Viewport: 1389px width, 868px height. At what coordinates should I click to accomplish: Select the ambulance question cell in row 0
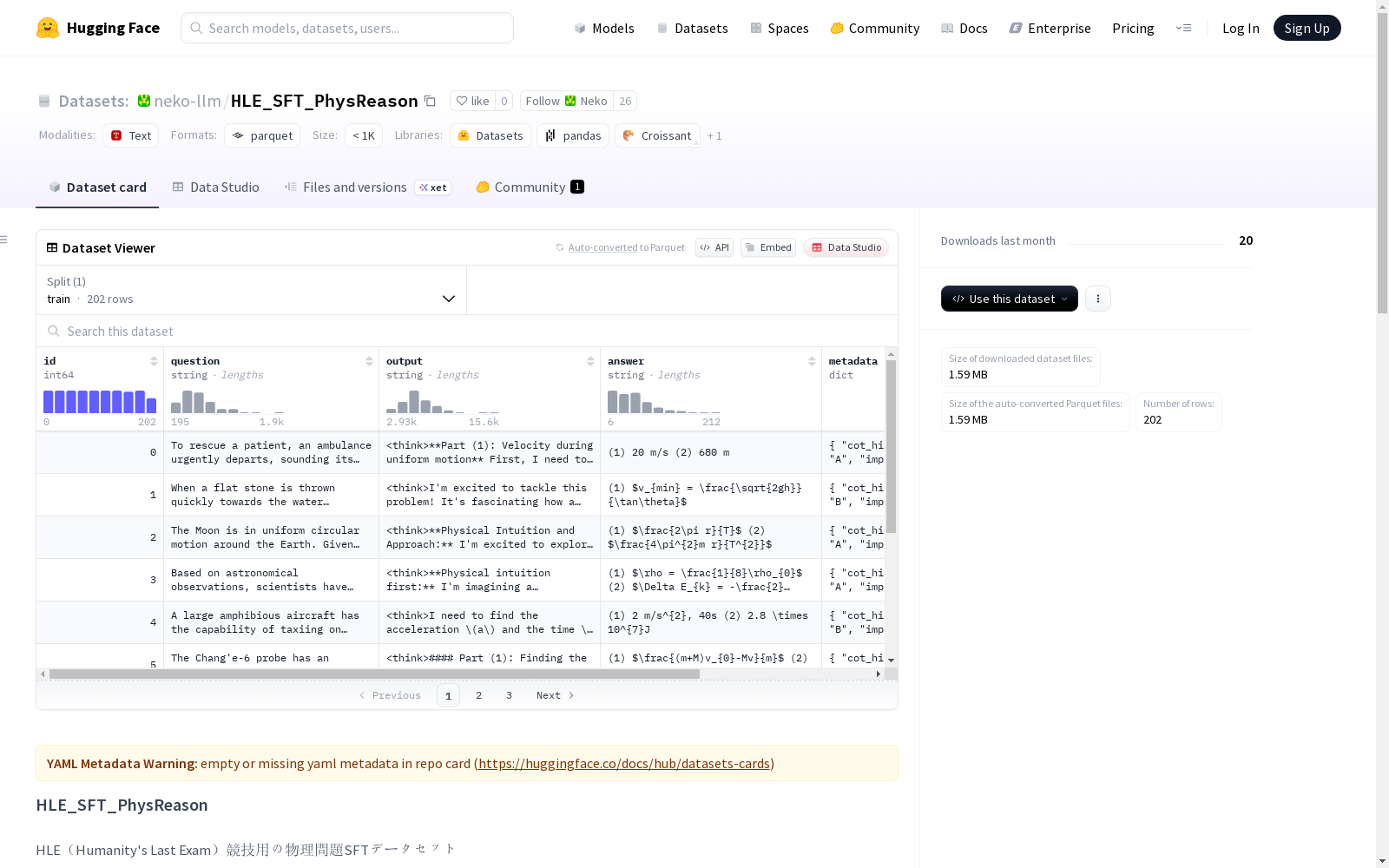271,452
